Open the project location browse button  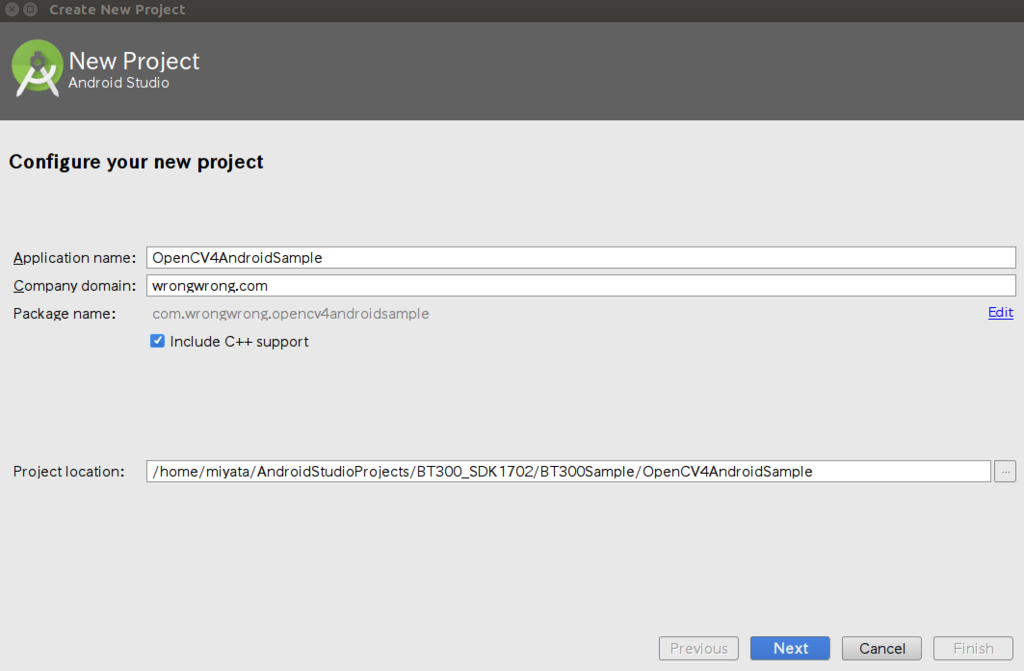(x=1004, y=471)
